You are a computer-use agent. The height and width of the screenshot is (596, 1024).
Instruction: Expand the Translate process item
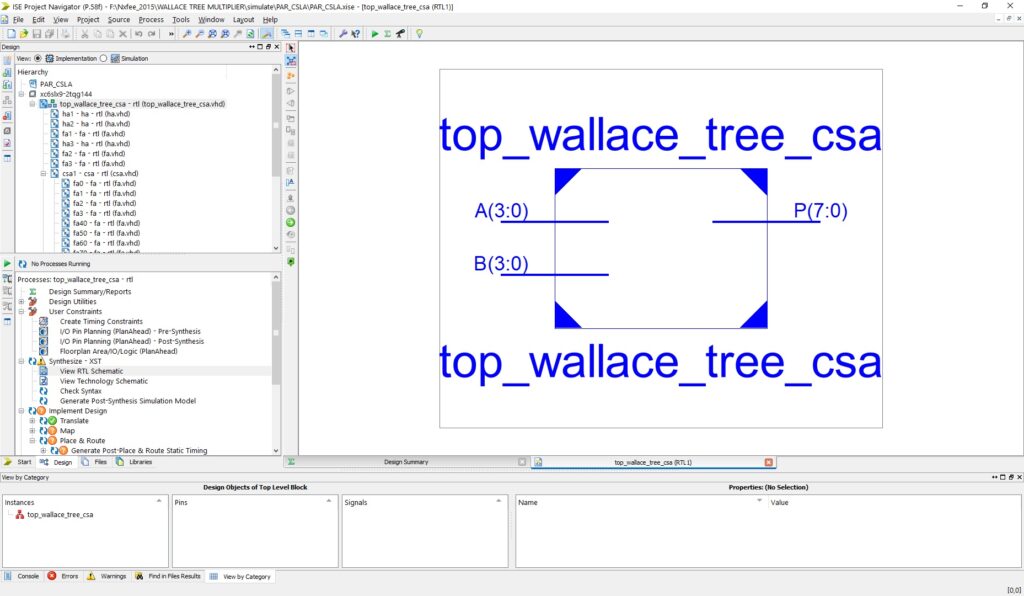point(31,421)
